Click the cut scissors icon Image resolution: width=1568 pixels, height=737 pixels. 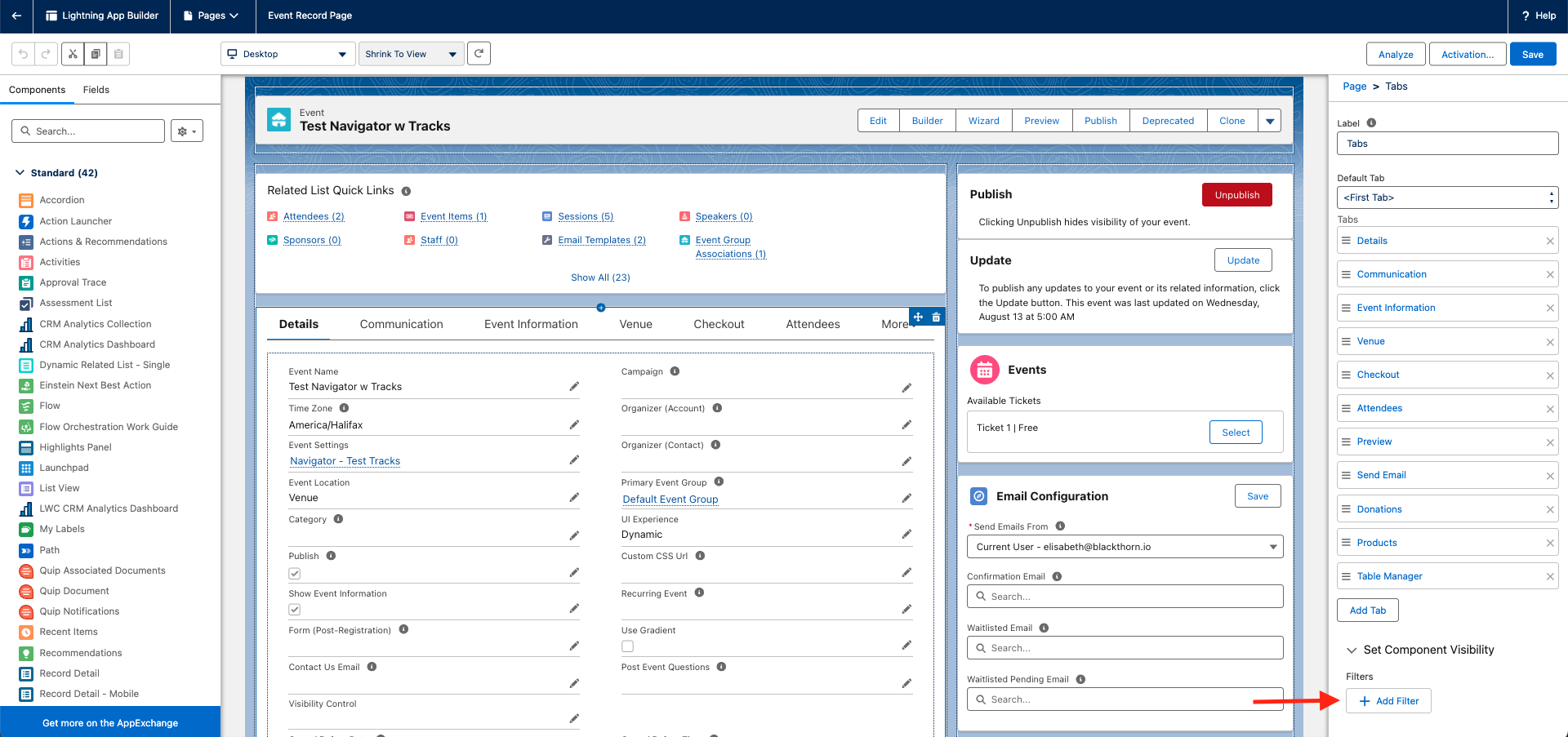click(x=73, y=54)
